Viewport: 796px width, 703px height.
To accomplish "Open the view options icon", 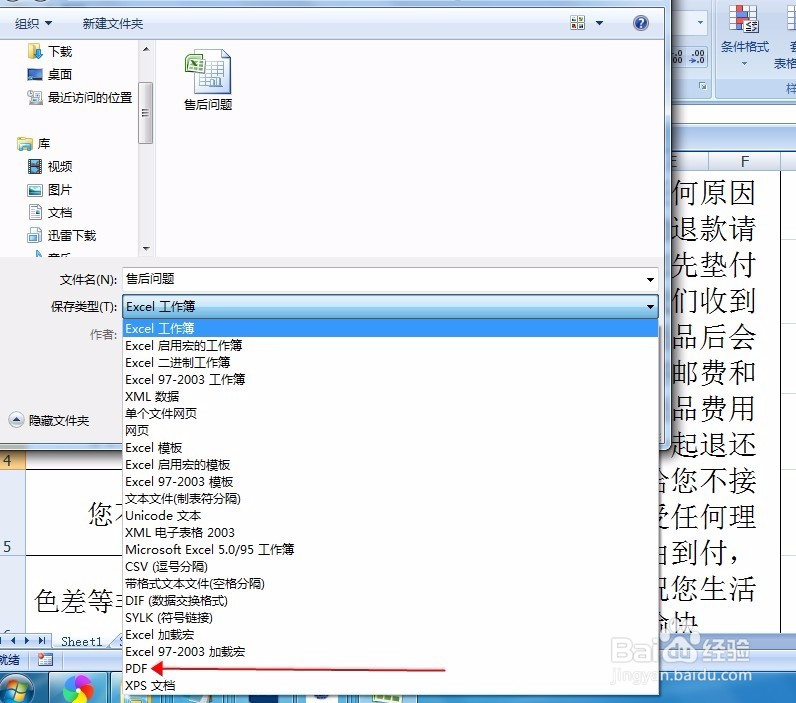I will pyautogui.click(x=578, y=23).
